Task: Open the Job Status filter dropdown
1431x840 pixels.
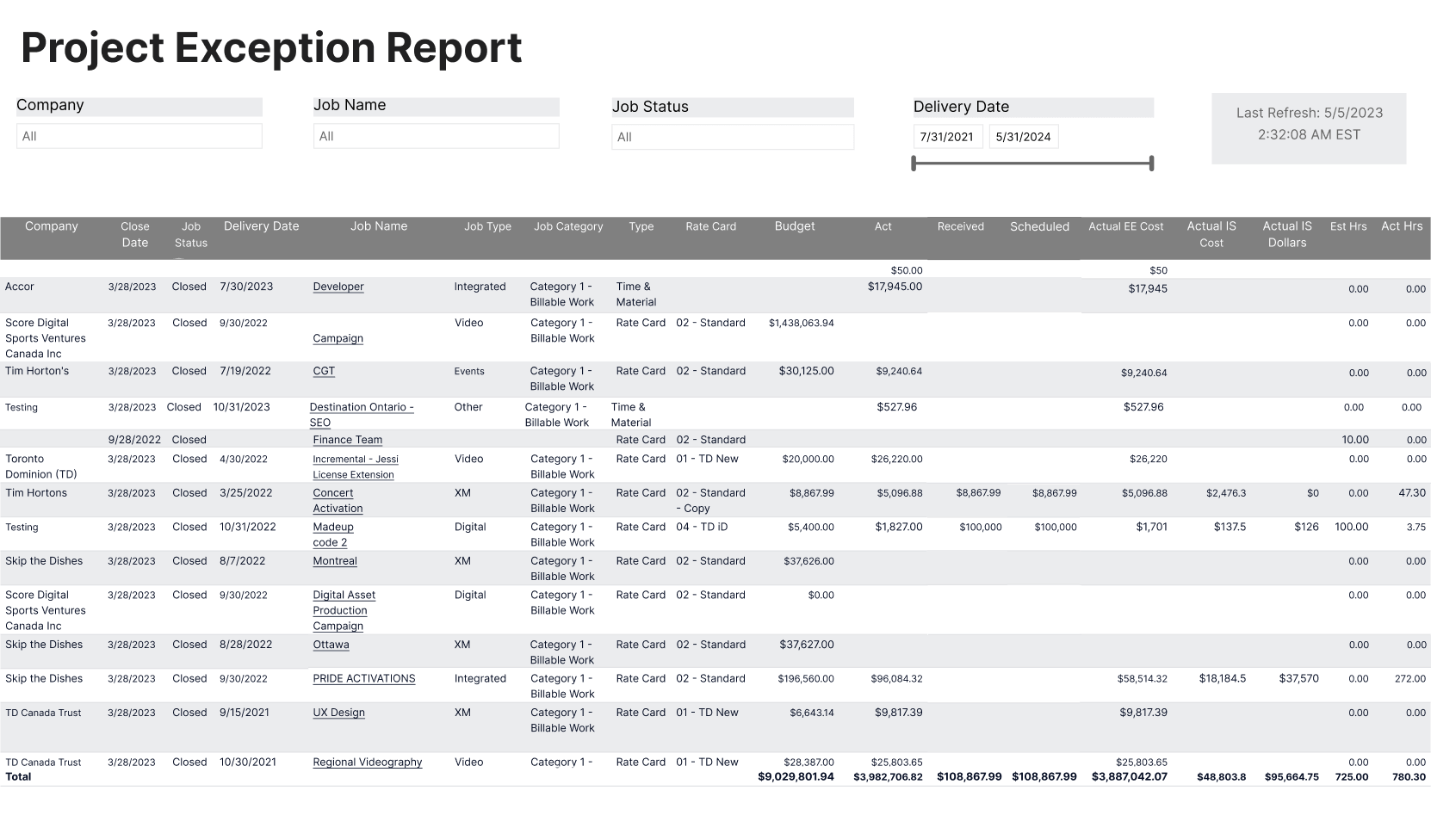Action: (732, 136)
